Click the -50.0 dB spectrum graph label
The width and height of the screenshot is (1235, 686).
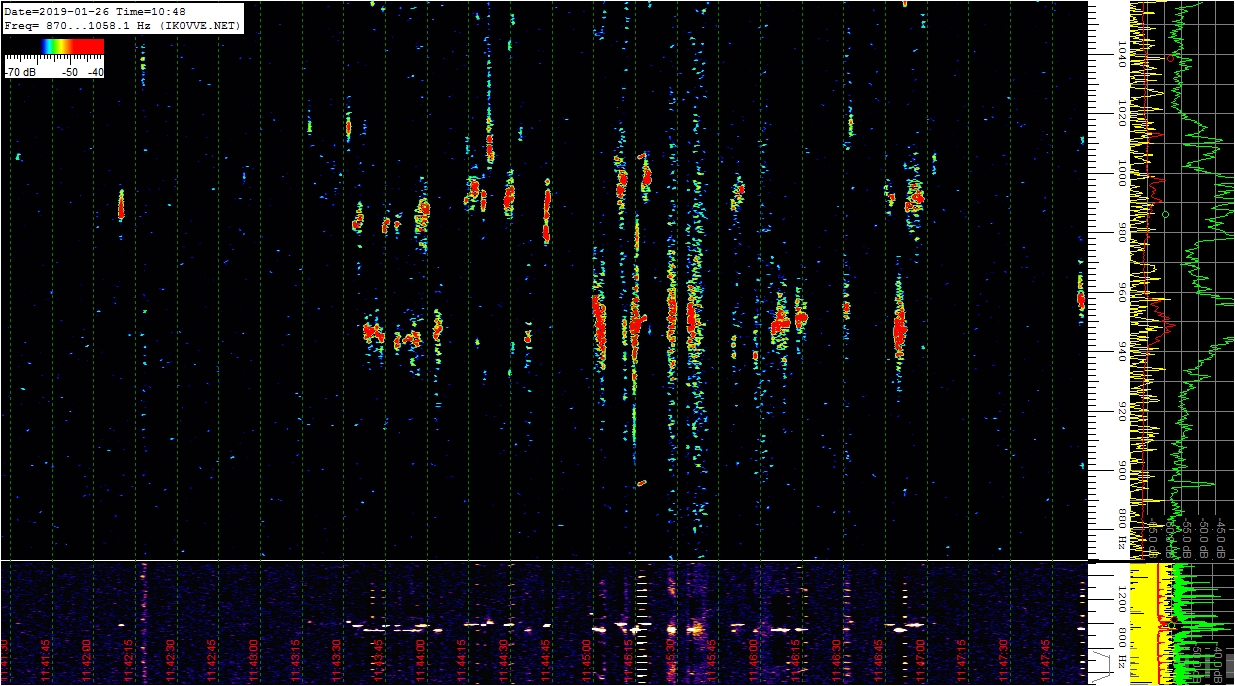(x=1205, y=536)
